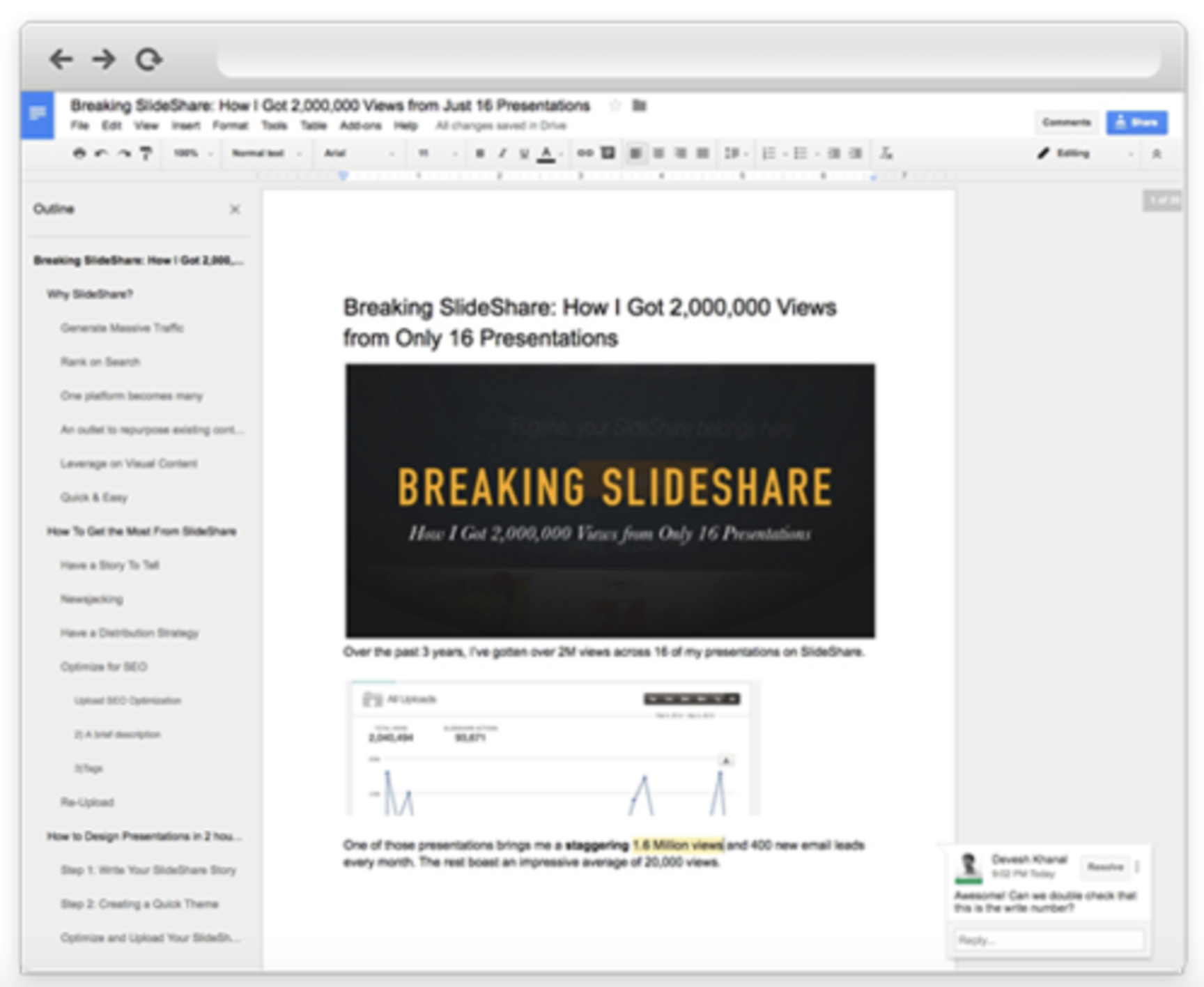
Task: Click the highlighted '1.6 Million views' text
Action: pyautogui.click(x=678, y=846)
